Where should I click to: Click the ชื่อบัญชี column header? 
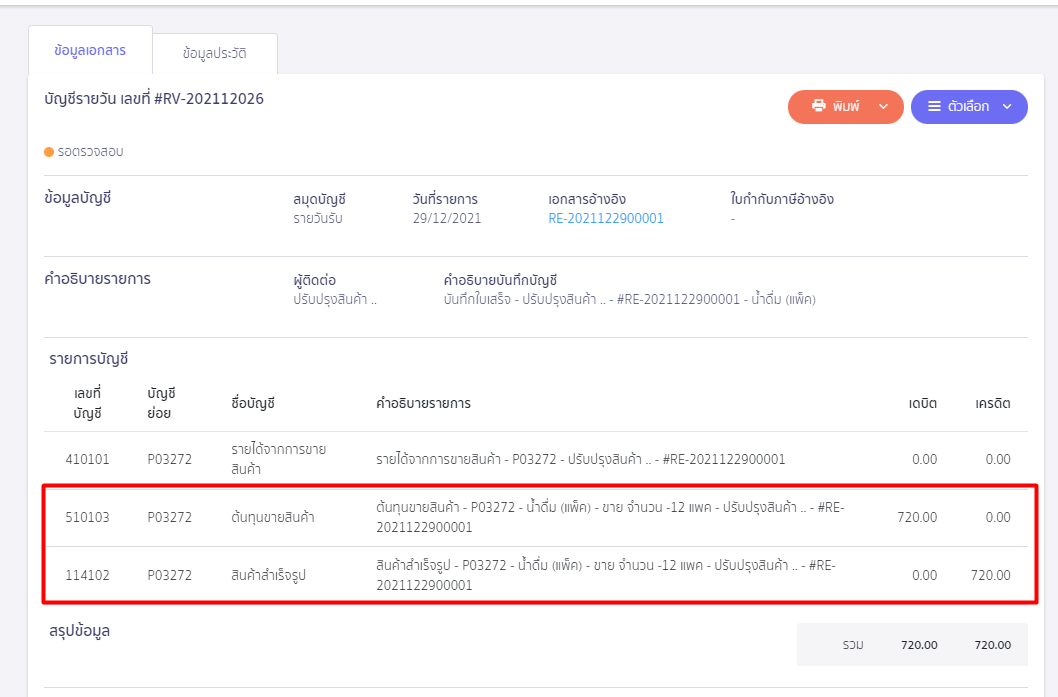(x=253, y=403)
